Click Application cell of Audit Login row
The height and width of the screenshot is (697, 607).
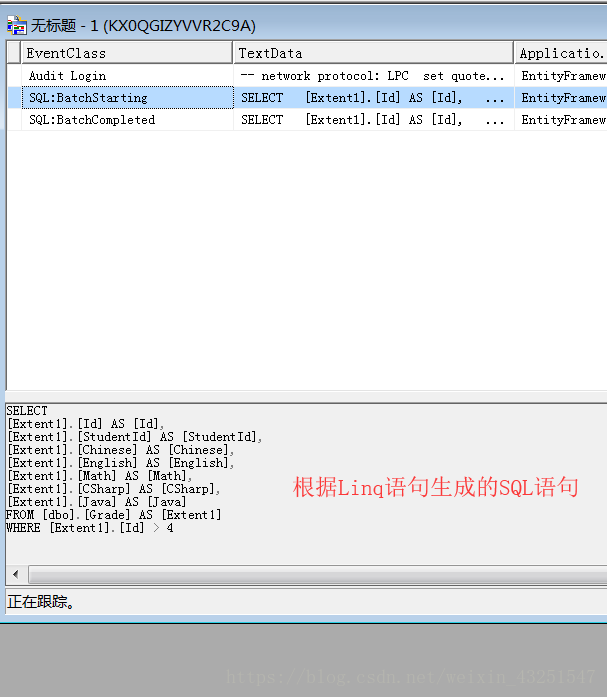coord(561,76)
